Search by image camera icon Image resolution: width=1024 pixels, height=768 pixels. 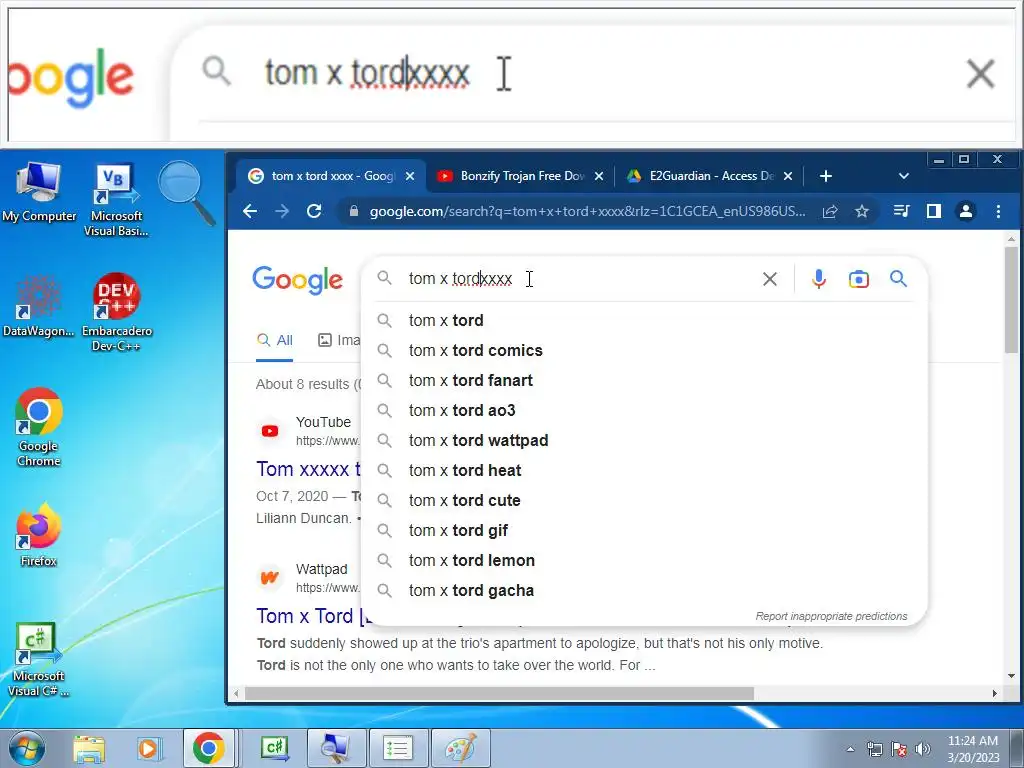click(859, 279)
